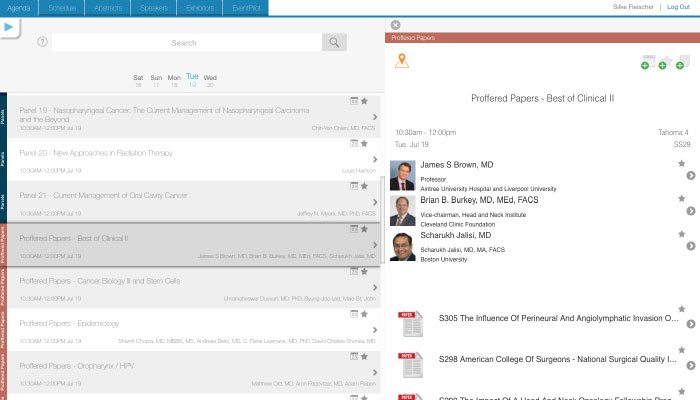Screen dimensions: 700x400
Task: Star speaker Scharukh Jalisi, MD
Action: pyautogui.click(x=682, y=234)
